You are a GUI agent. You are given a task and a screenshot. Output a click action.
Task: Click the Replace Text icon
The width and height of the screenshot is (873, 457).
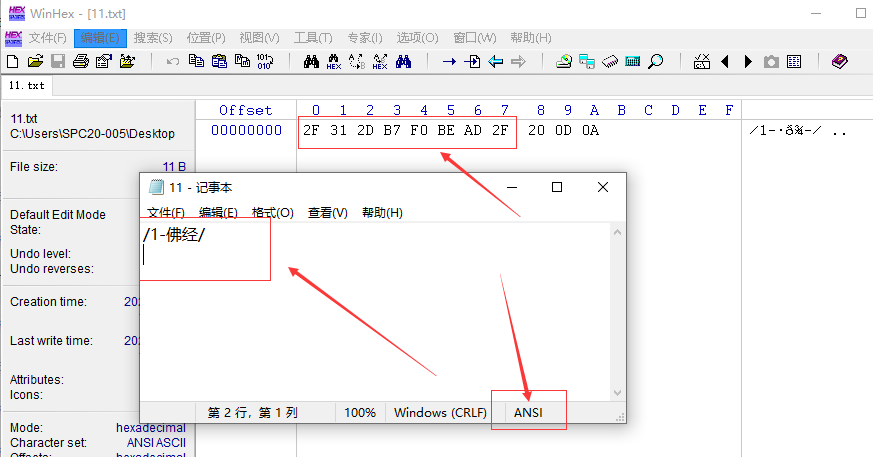(357, 61)
